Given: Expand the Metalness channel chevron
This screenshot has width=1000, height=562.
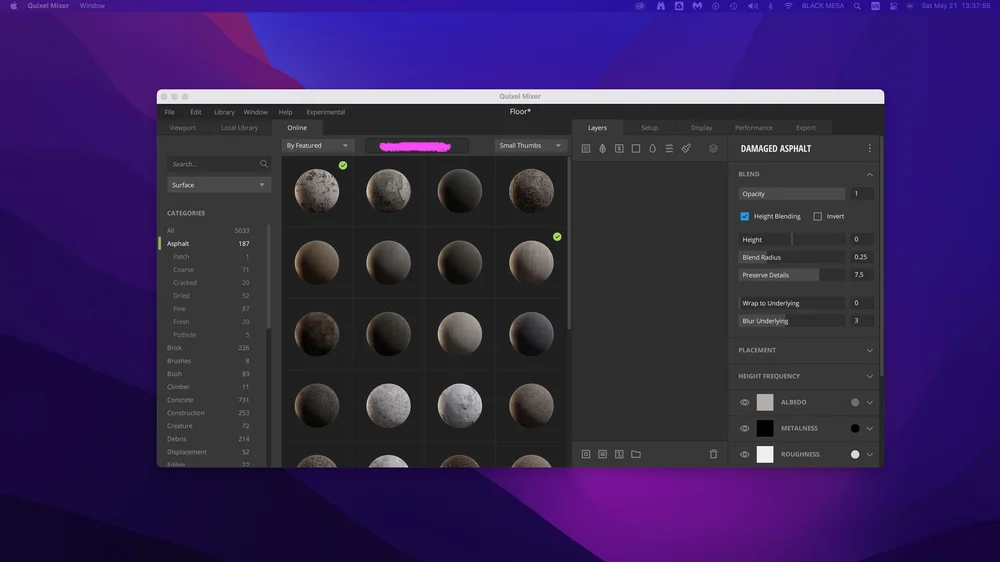Looking at the screenshot, I should point(869,429).
